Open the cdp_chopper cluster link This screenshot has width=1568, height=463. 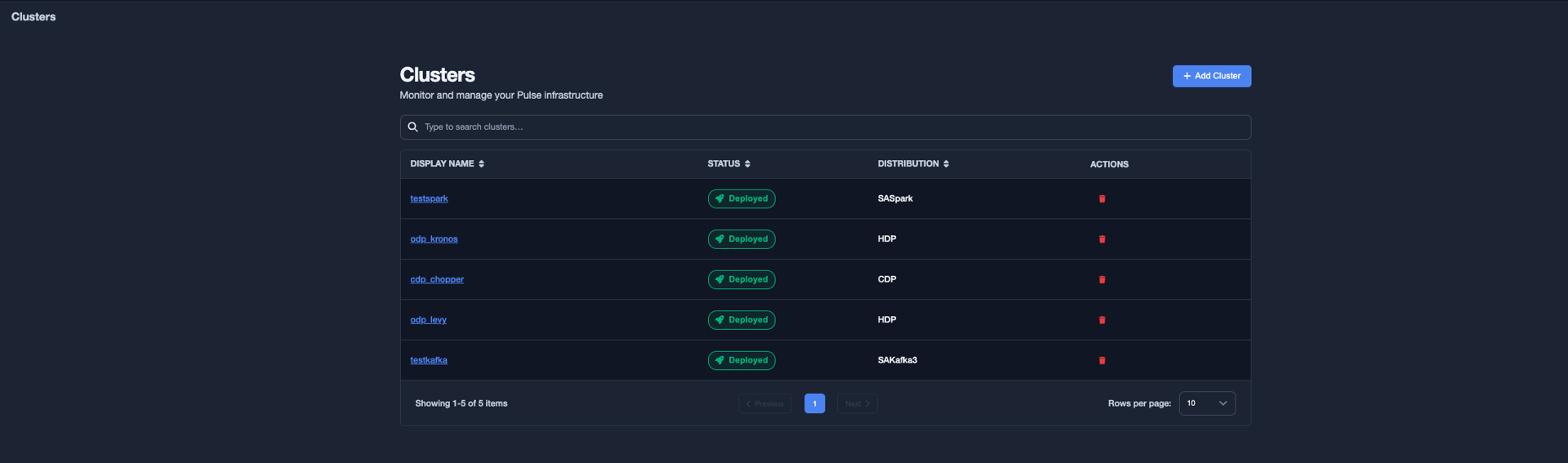coord(437,279)
